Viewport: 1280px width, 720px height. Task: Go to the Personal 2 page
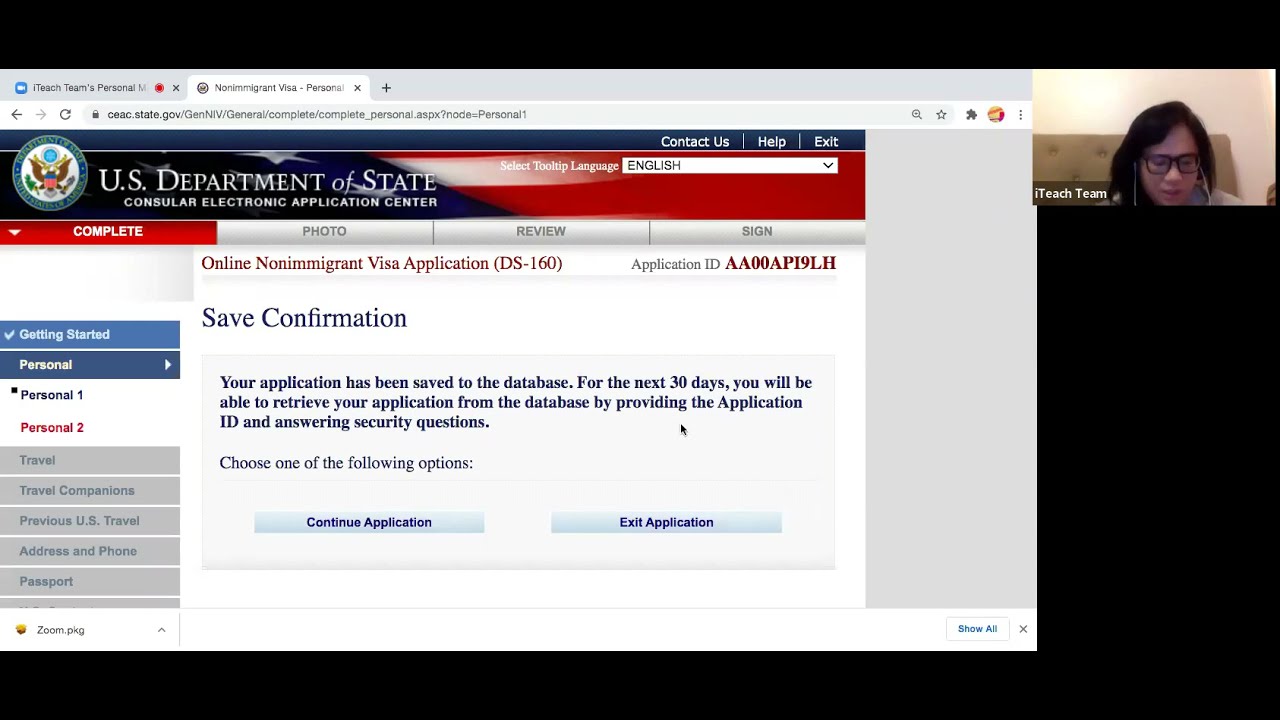click(x=52, y=428)
